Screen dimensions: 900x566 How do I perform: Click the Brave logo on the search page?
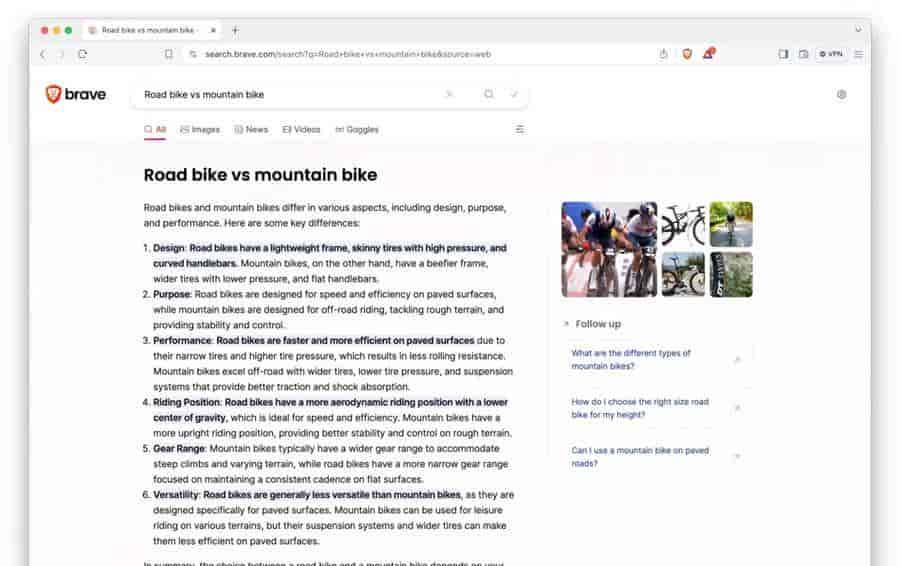(x=76, y=94)
